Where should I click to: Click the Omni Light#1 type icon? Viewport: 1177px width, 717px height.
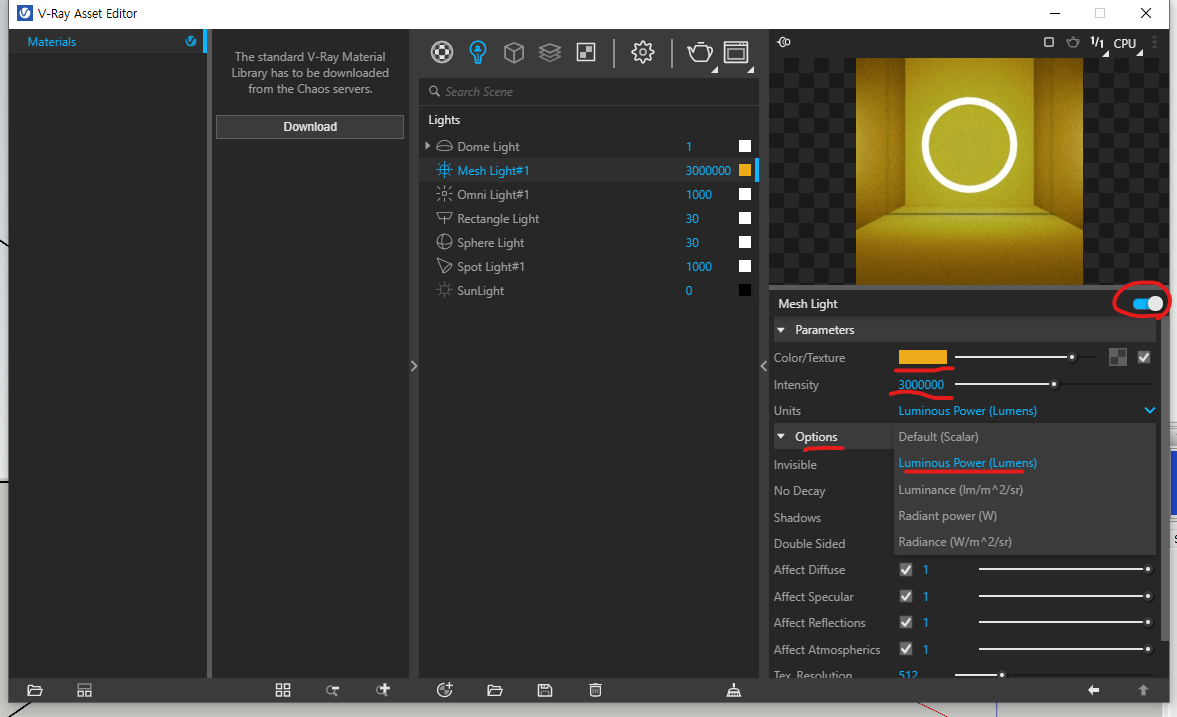click(444, 194)
